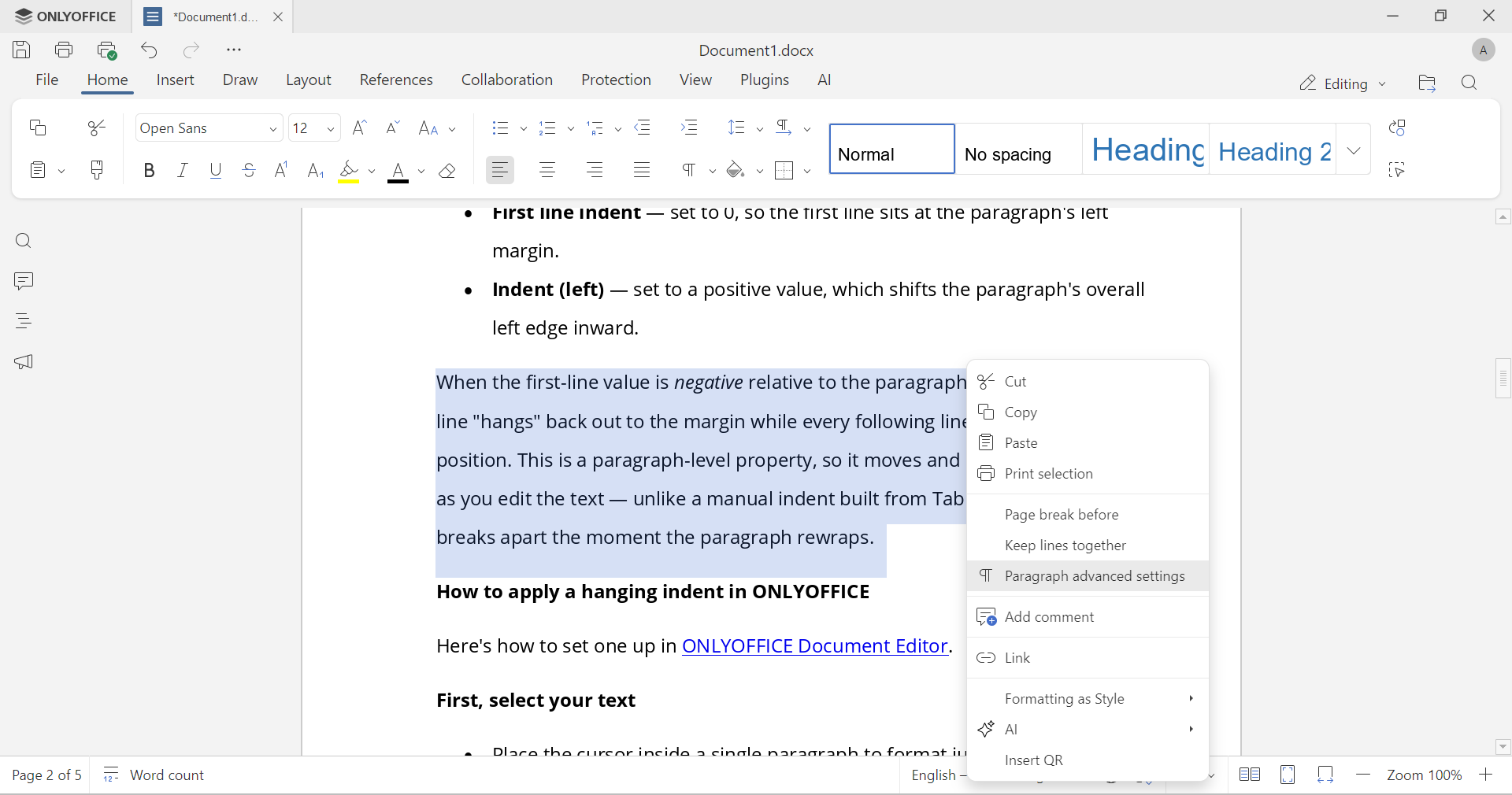Image resolution: width=1512 pixels, height=795 pixels.
Task: Toggle Bold formatting
Action: pyautogui.click(x=149, y=170)
